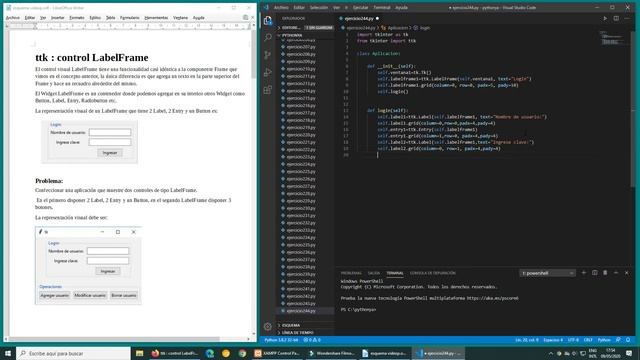Open ejercicio235.py in the Explorer list
The width and height of the screenshot is (640, 360).
pos(301,245)
